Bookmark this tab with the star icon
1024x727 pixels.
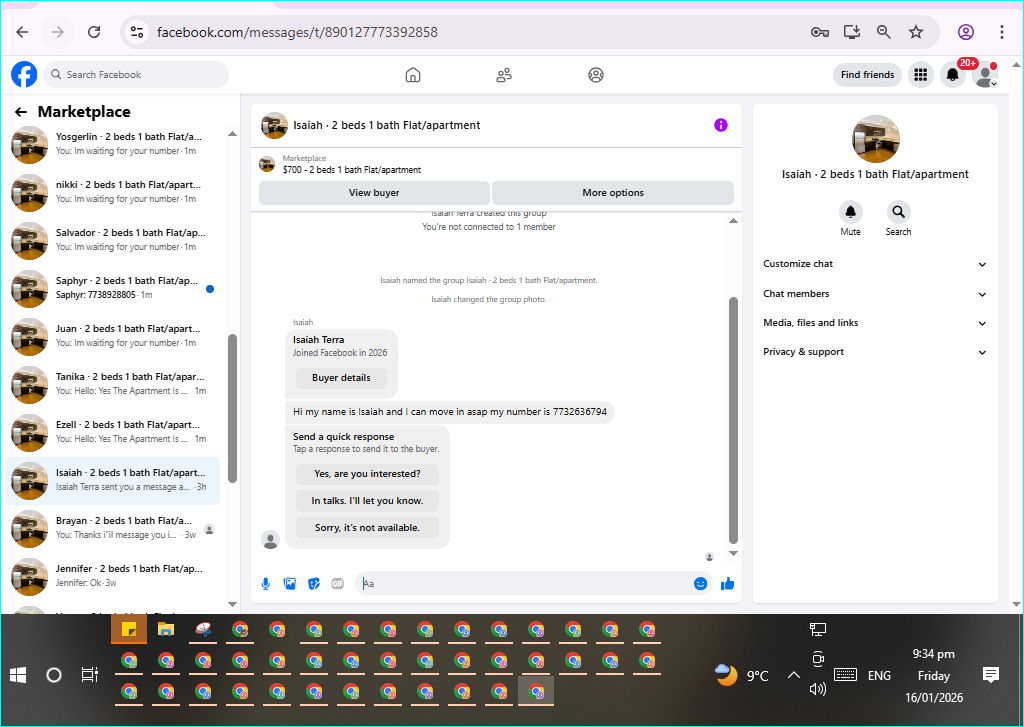tap(916, 32)
